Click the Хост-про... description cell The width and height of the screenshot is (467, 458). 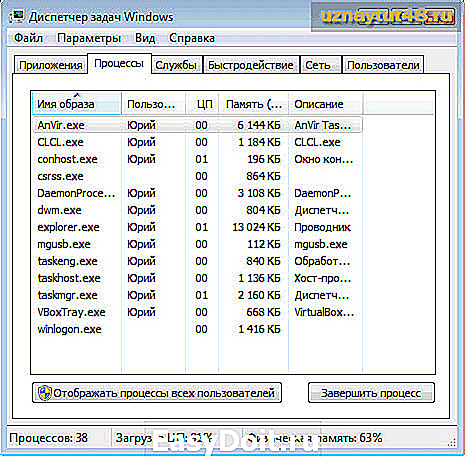click(322, 278)
